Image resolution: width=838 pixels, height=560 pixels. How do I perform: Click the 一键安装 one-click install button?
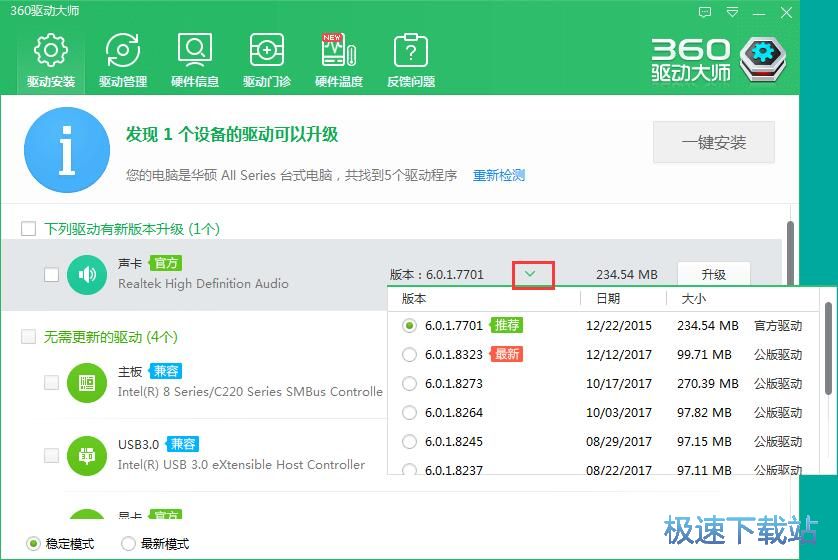(713, 142)
